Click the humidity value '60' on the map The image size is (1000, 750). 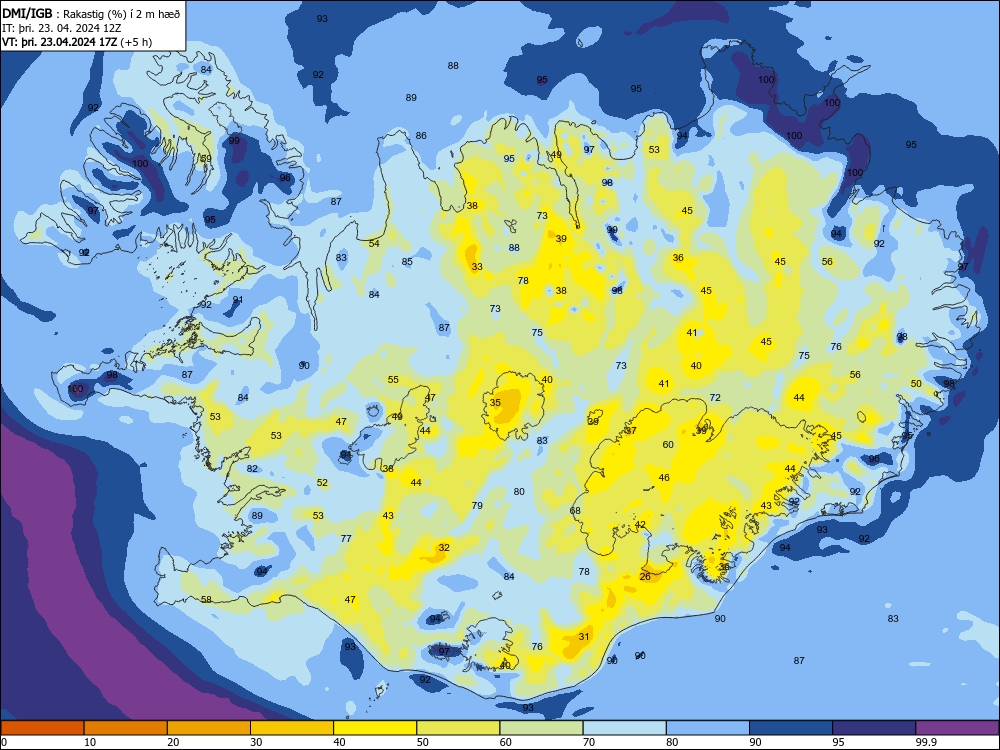pos(668,445)
